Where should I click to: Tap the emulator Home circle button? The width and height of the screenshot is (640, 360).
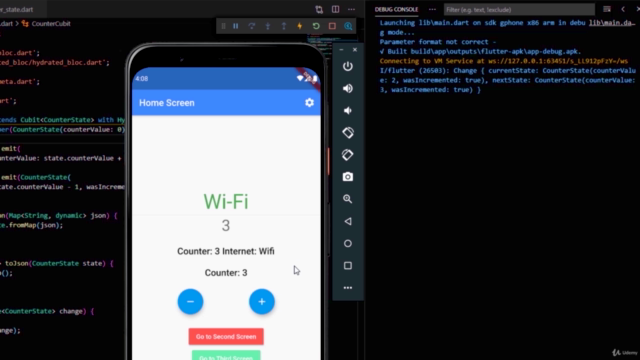coord(348,243)
